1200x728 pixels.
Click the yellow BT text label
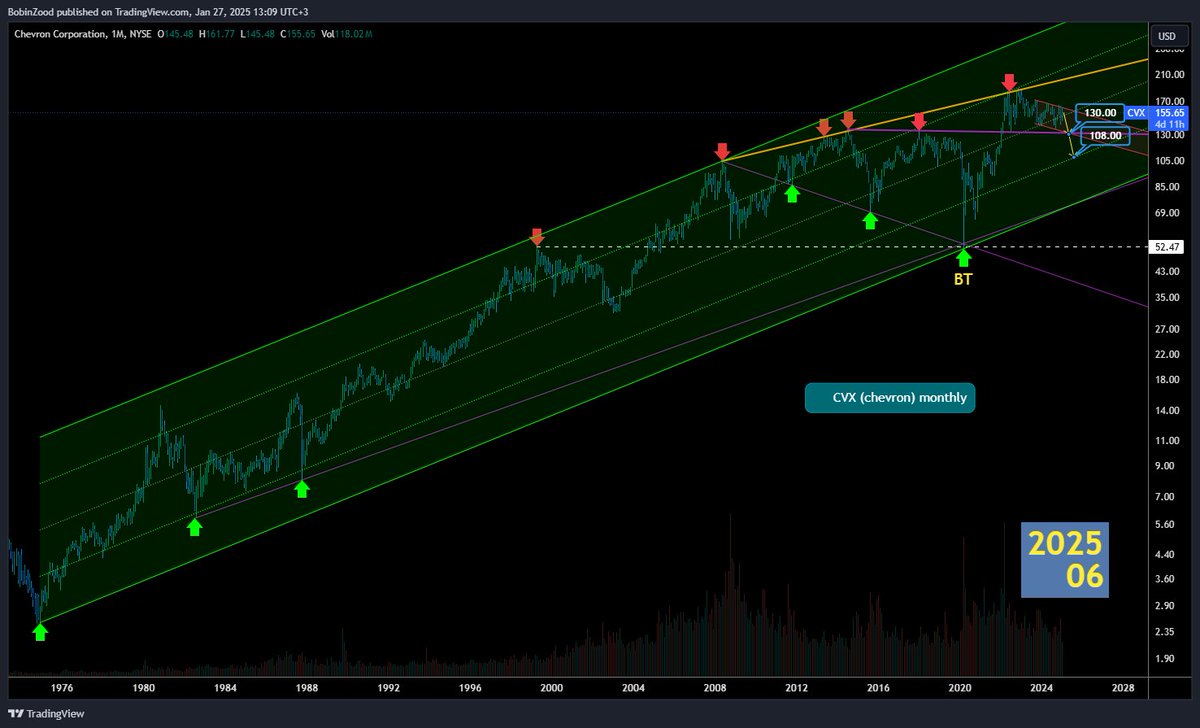tap(962, 281)
